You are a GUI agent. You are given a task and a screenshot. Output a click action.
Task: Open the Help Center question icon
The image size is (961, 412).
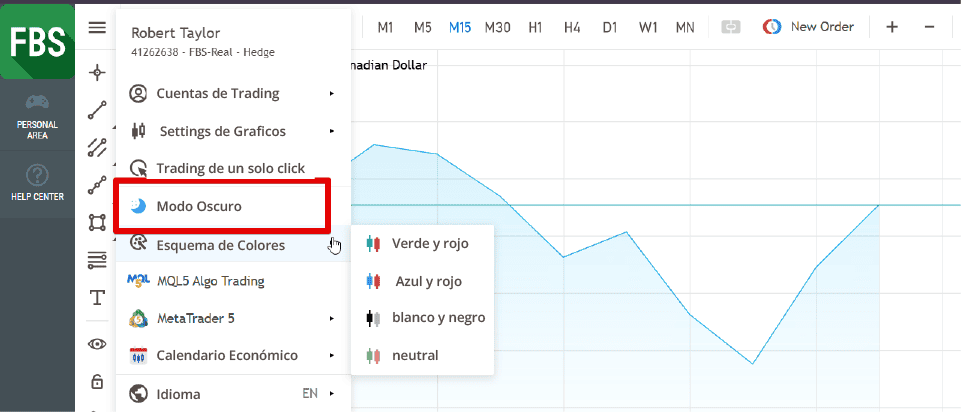(x=37, y=176)
